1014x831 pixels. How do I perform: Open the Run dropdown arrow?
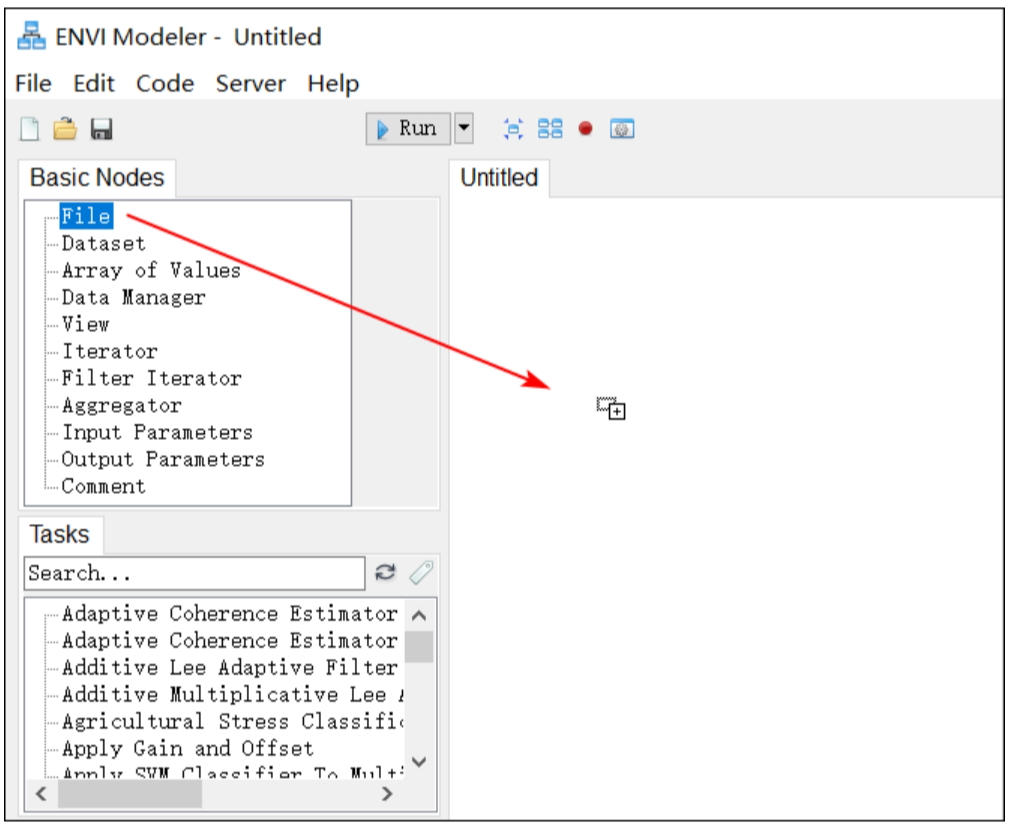[464, 128]
